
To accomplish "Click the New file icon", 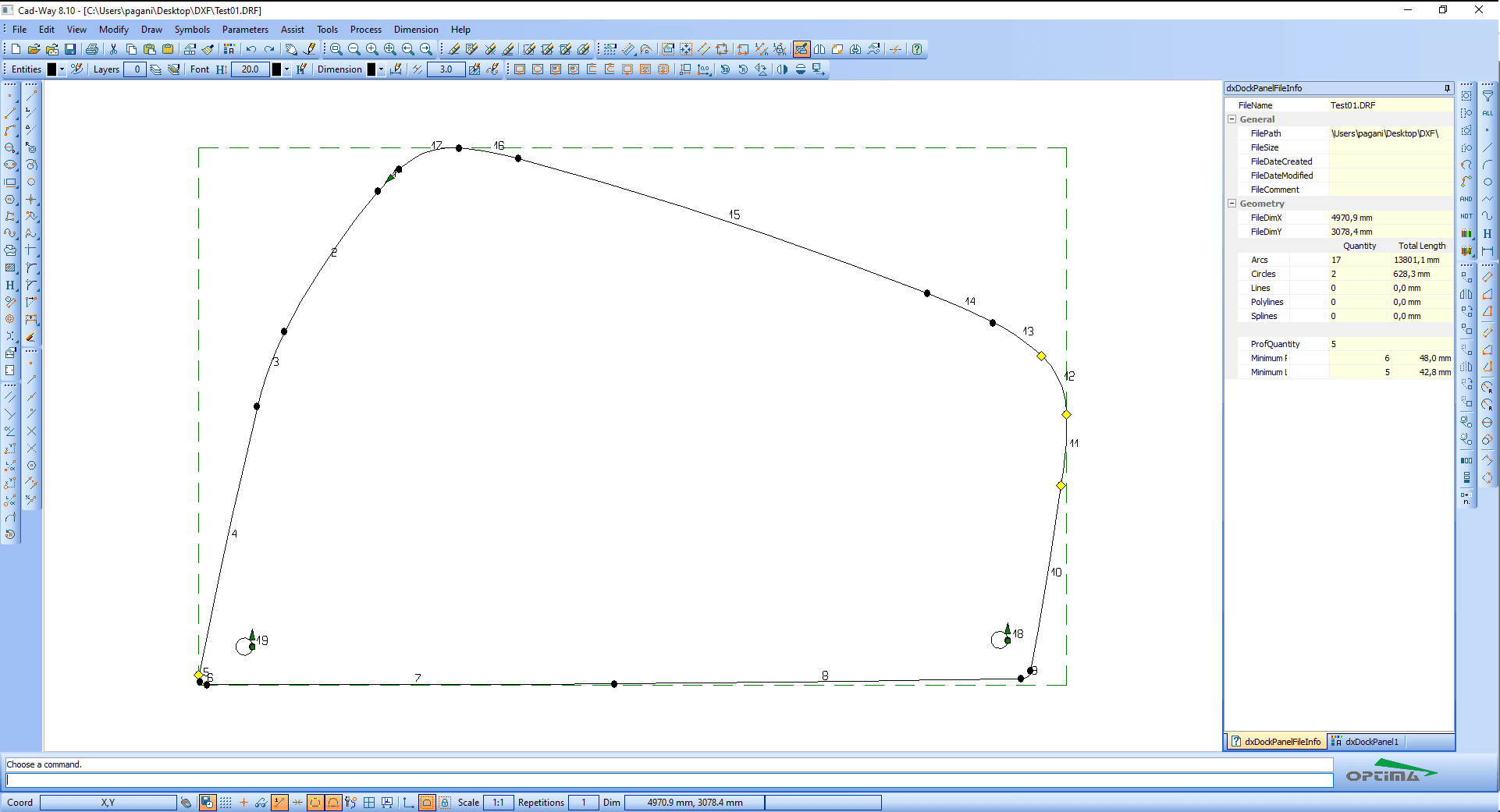I will 16,49.
